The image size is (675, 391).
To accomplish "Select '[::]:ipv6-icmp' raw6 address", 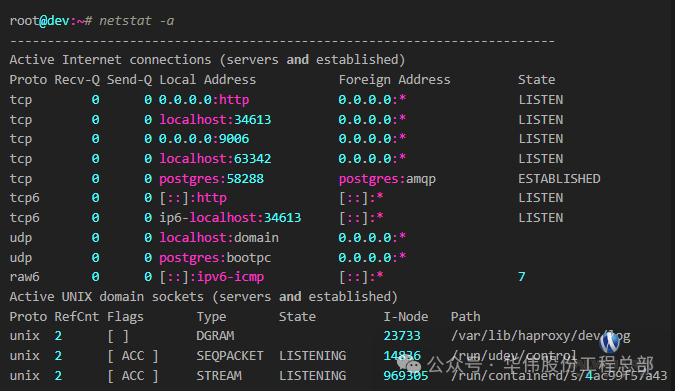I will (x=211, y=277).
